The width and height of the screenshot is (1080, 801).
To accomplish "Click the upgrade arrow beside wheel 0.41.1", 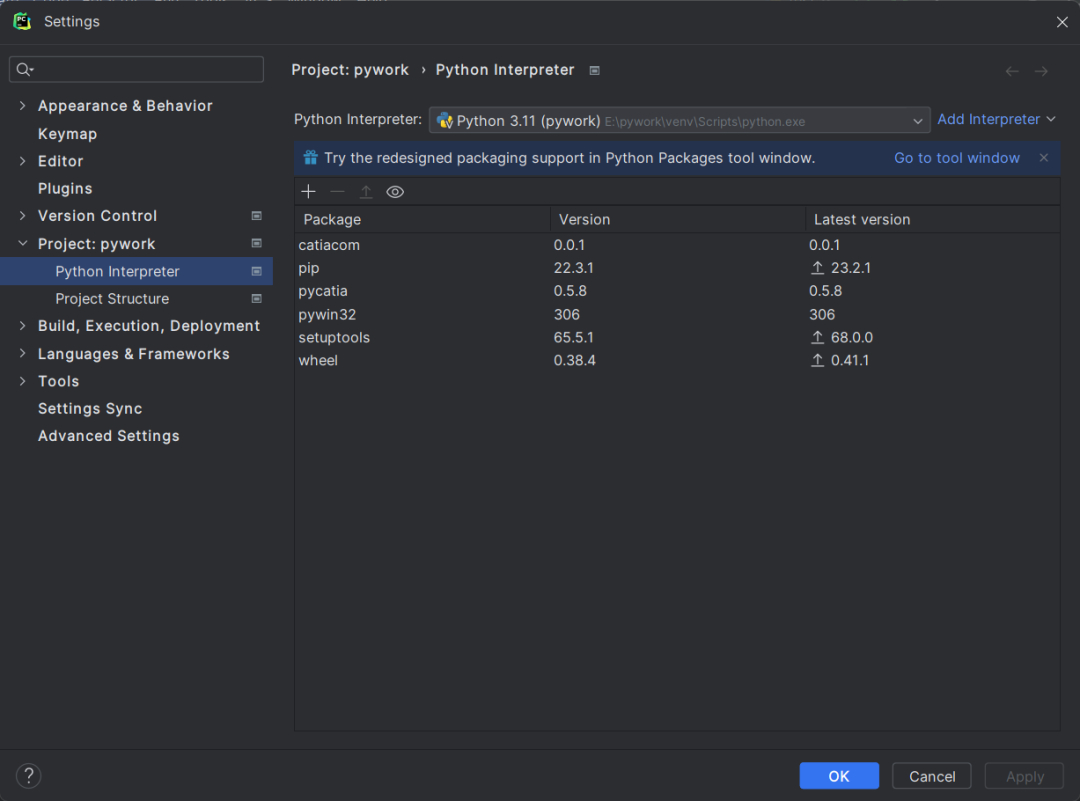I will (x=818, y=360).
